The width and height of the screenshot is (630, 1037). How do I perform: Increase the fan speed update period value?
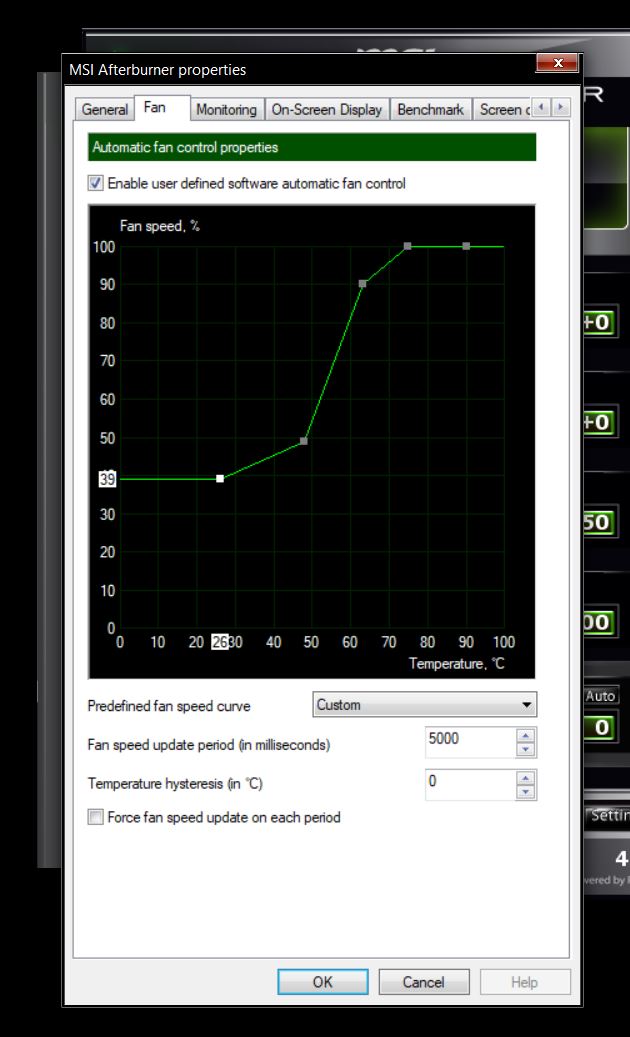(526, 735)
